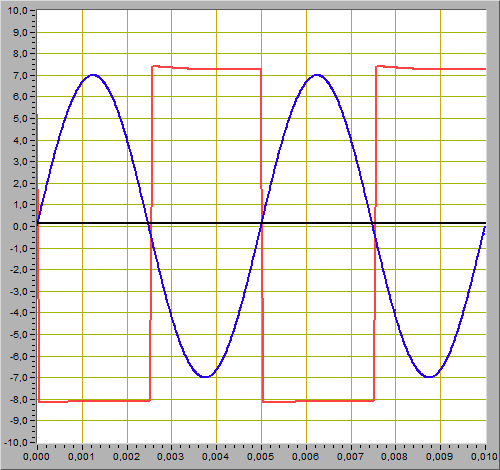Select the y-axis value "1,0"
The image size is (500, 470).
click(x=20, y=205)
